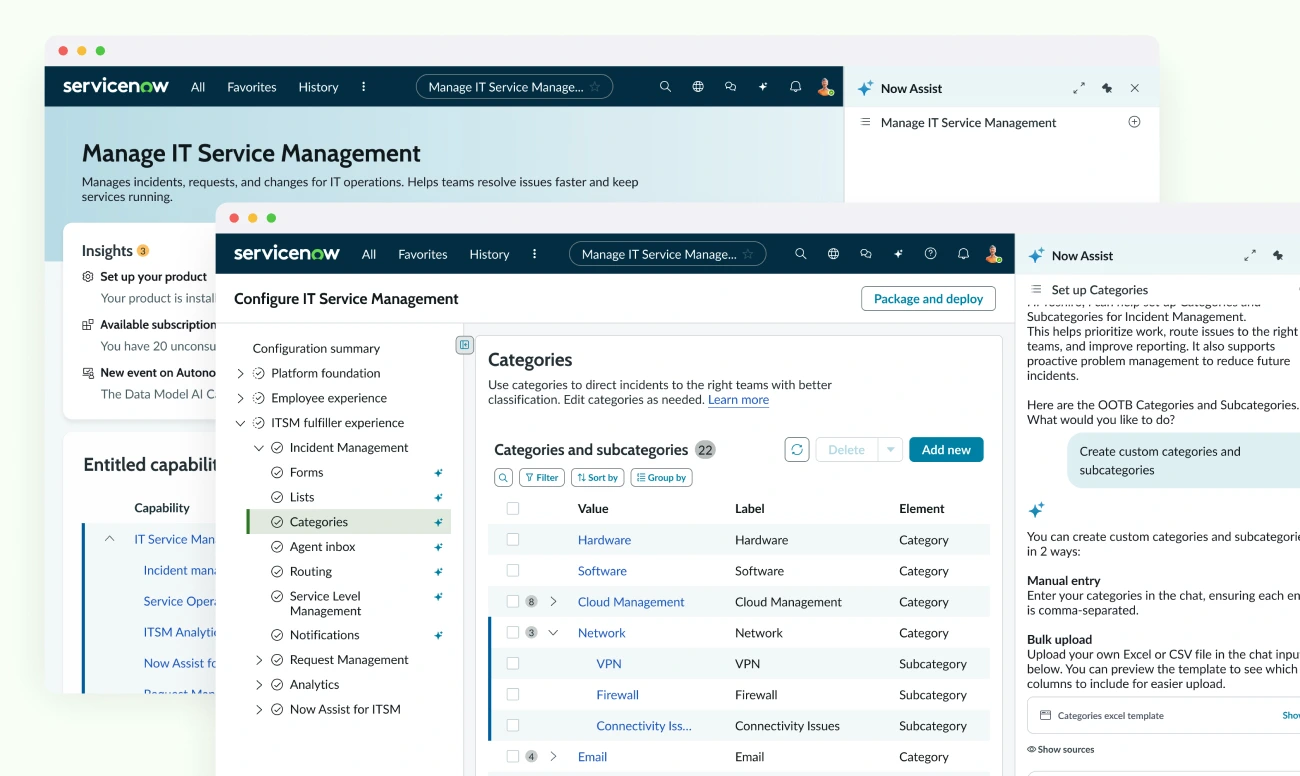Open dropdown arrow next to Delete
Viewport: 1300px width, 776px height.
890,450
